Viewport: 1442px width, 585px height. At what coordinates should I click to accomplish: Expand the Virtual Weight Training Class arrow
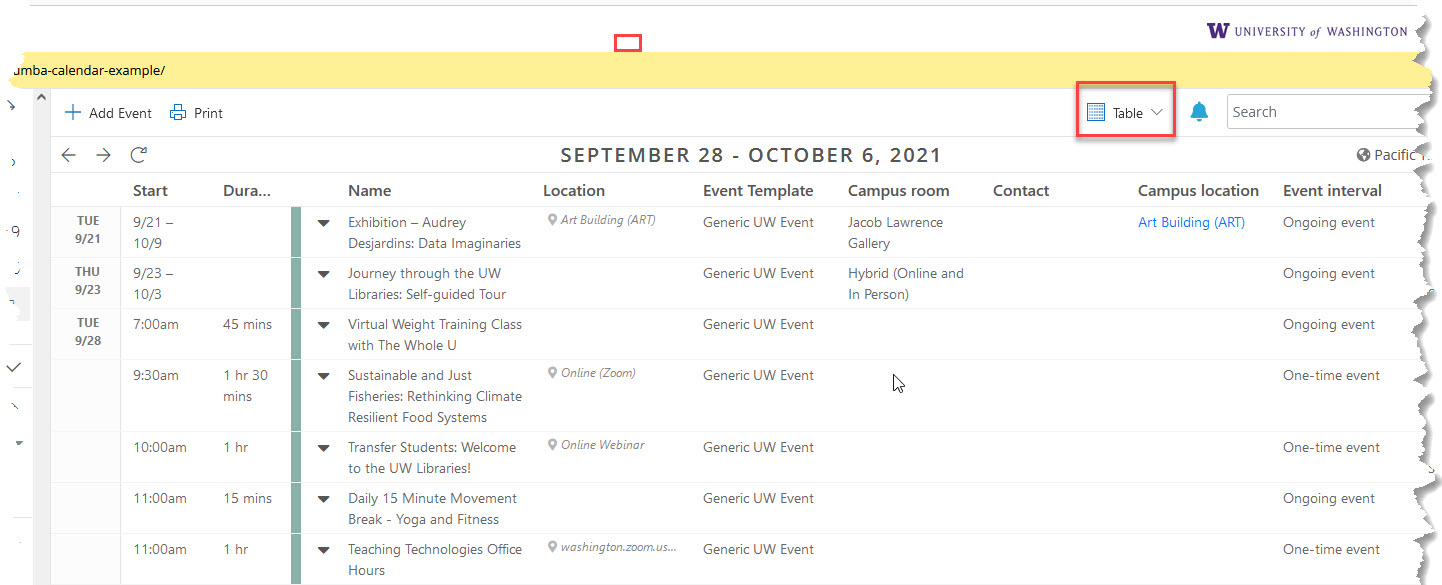[x=323, y=325]
